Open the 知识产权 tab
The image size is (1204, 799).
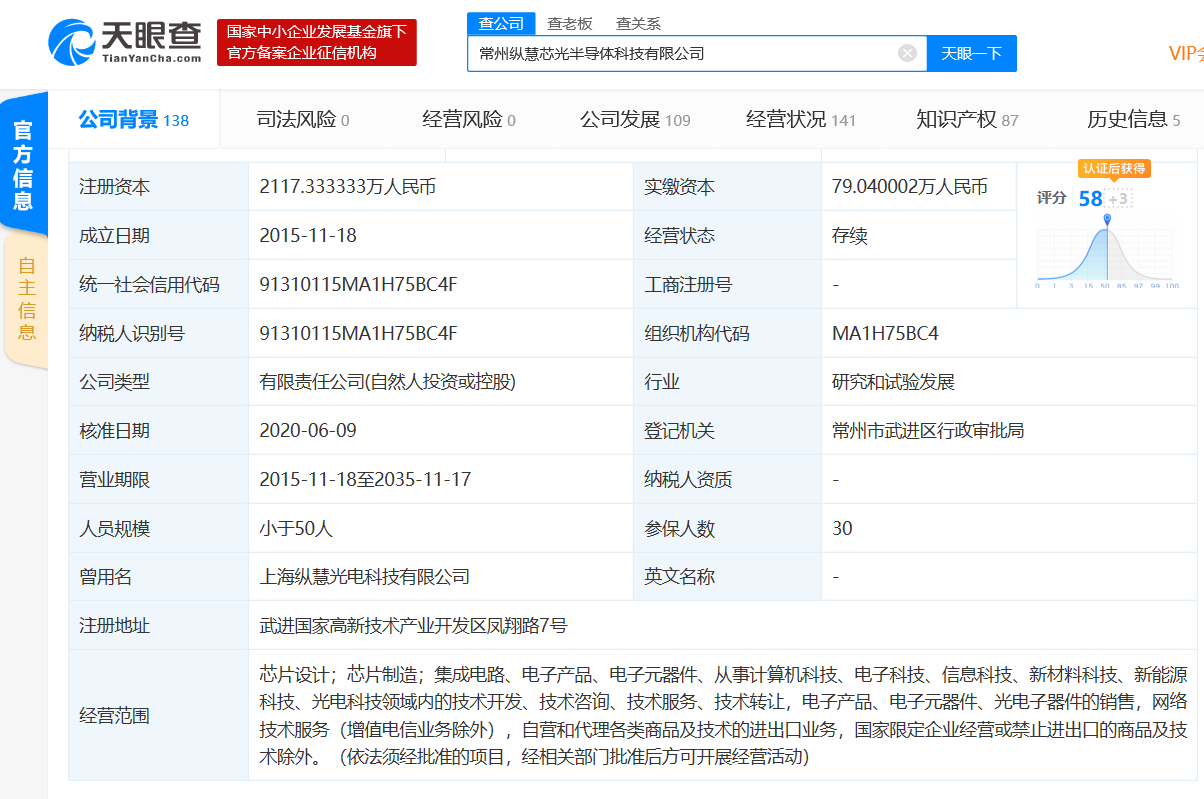click(x=966, y=120)
